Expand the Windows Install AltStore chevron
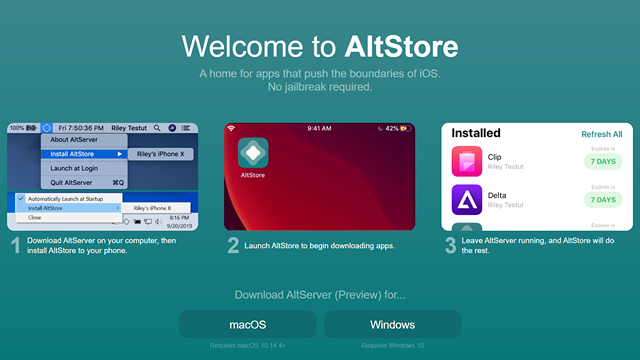 point(118,208)
